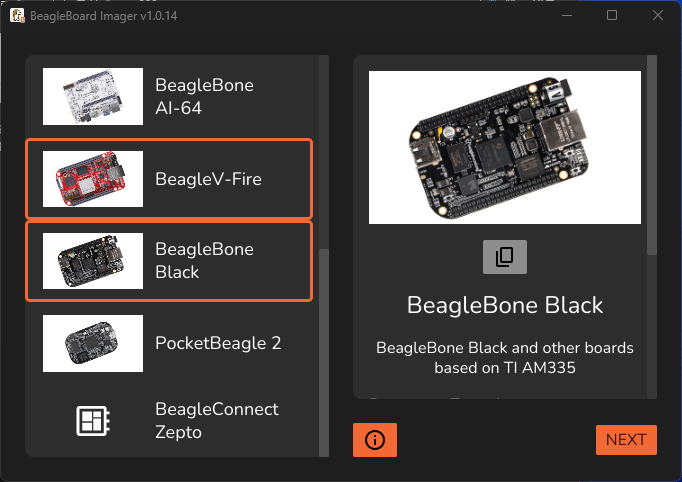
Task: Select the red BeagleV-Fire board thumbnail
Action: pos(93,179)
